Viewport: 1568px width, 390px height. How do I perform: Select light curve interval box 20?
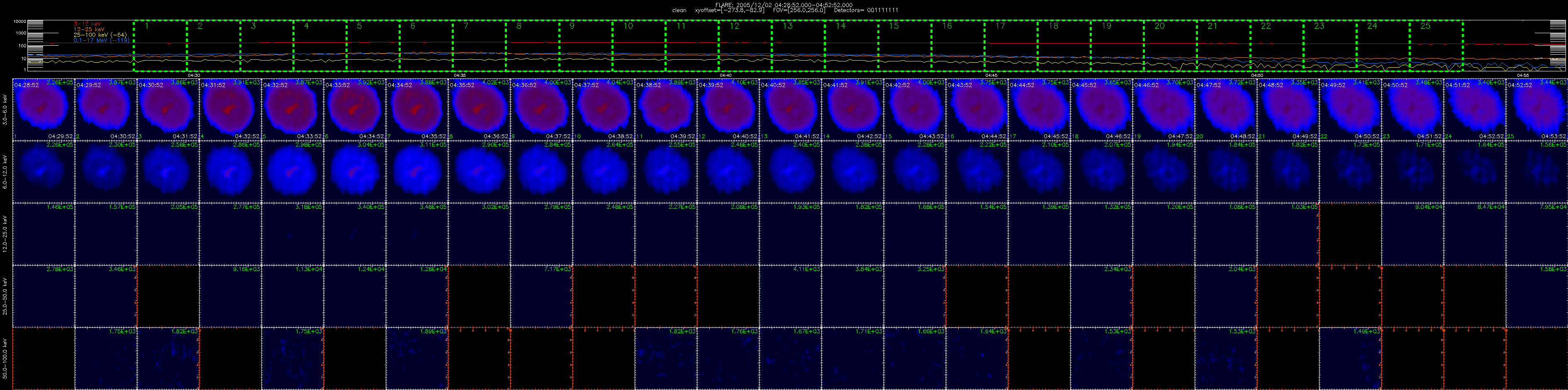(x=1170, y=46)
